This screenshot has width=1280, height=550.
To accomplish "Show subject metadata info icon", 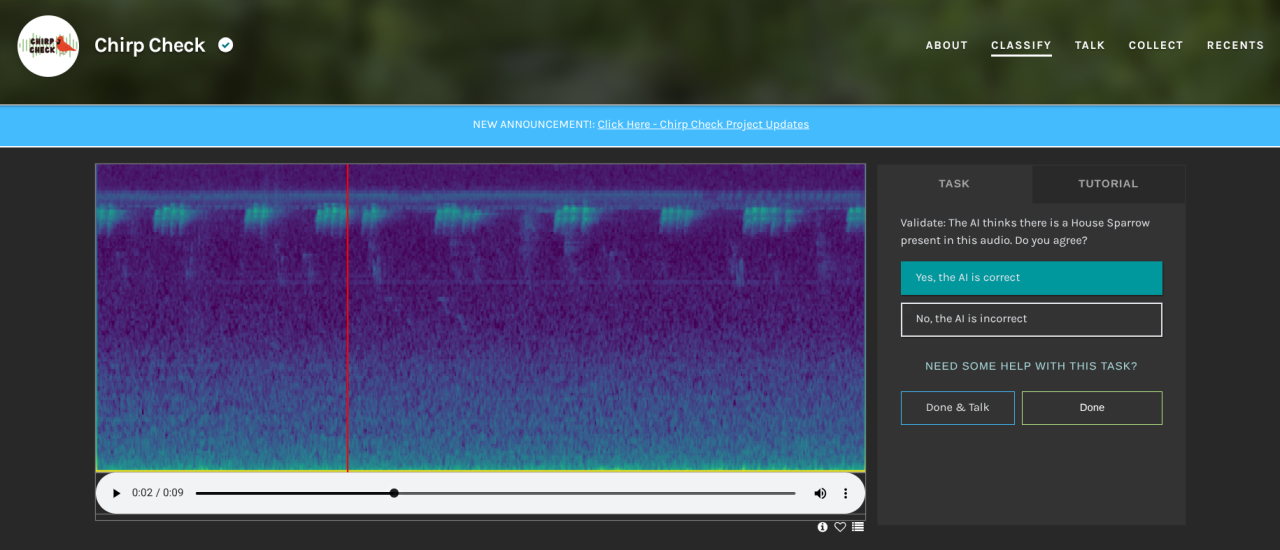I will pos(823,527).
